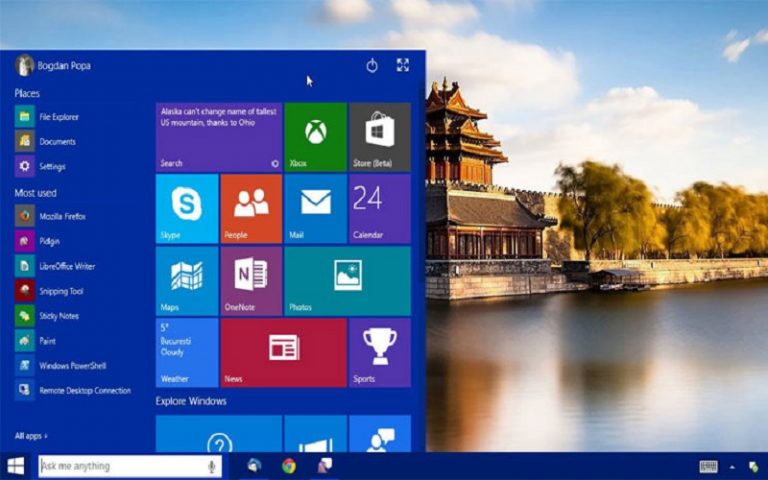Open the Search news tile about Alaska
Viewport: 768px width, 480px height.
pos(219,137)
